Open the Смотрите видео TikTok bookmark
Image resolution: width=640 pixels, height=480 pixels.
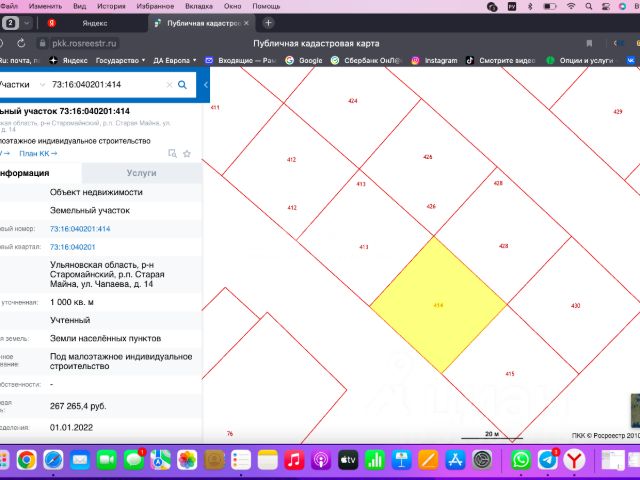click(x=500, y=60)
